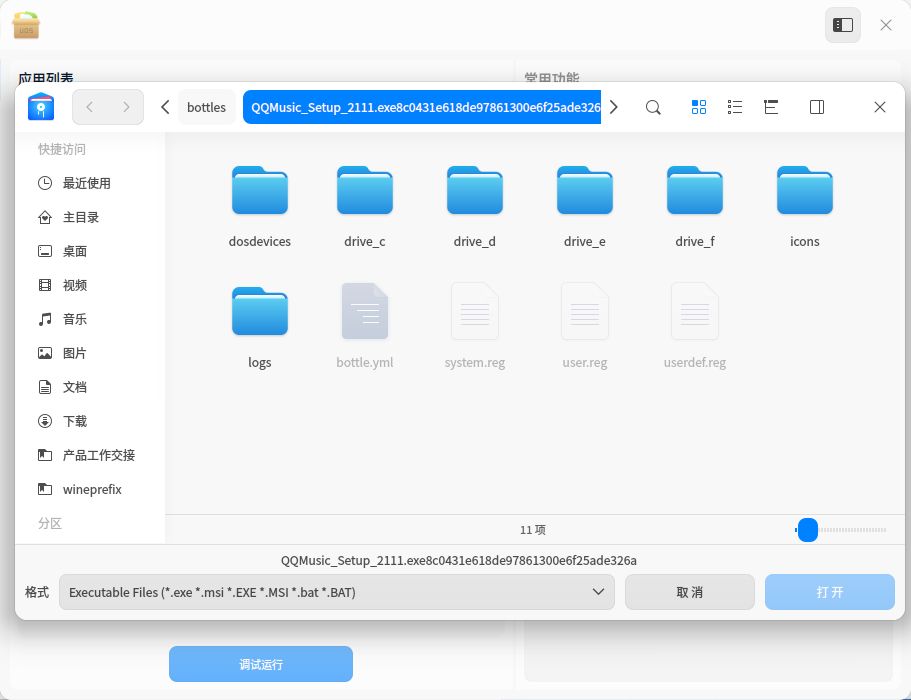Select the drive_f folder
The image size is (911, 700).
695,207
